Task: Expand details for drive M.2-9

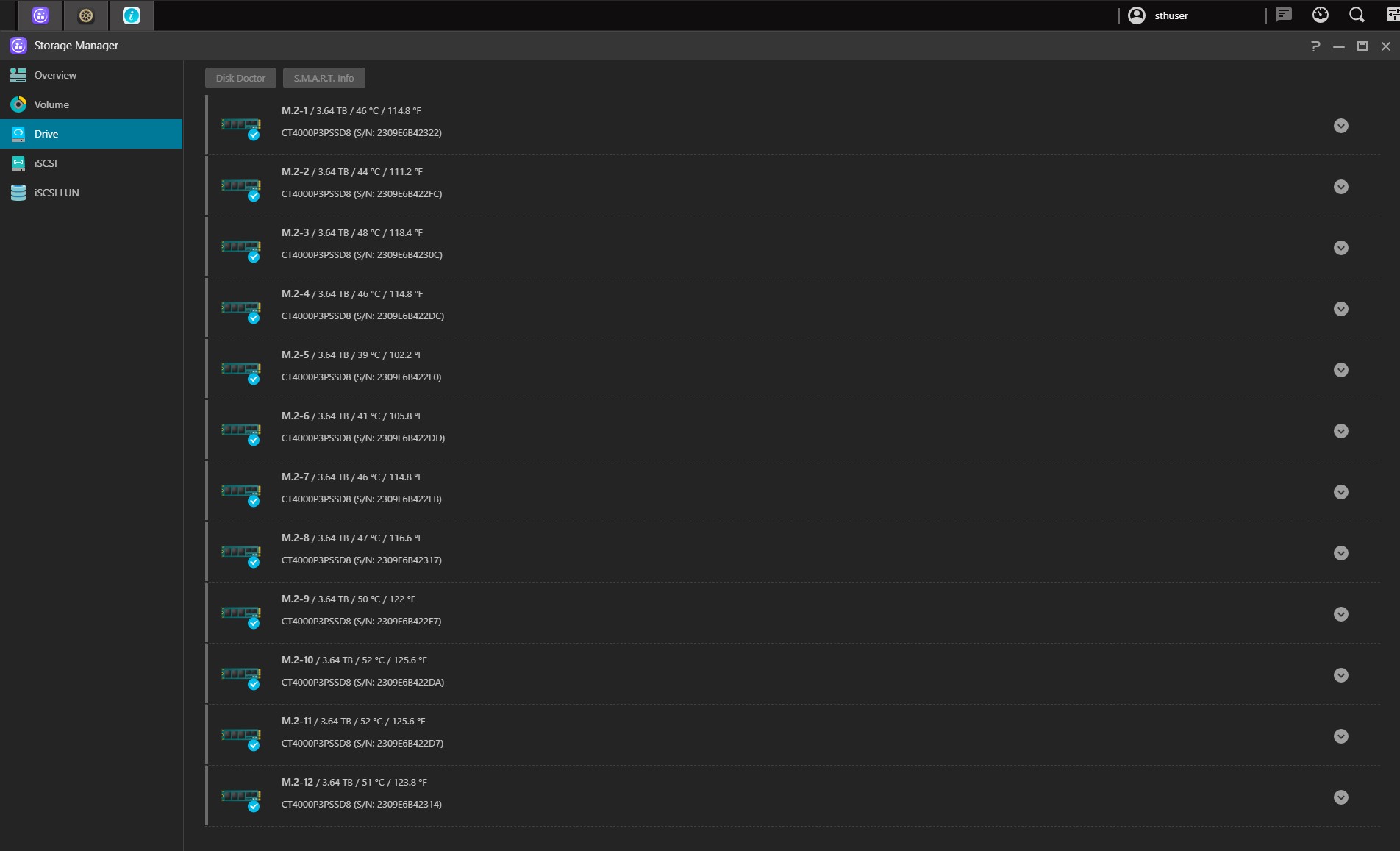Action: [x=1341, y=614]
